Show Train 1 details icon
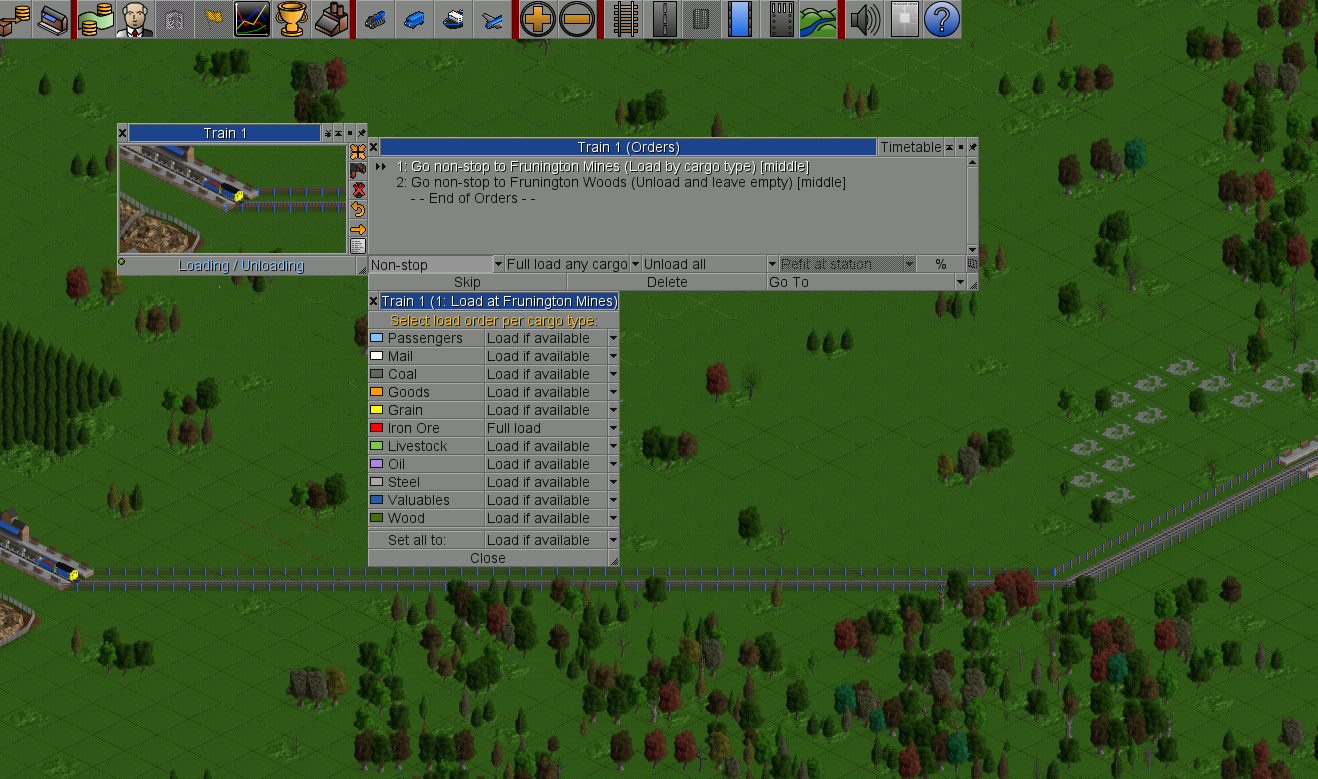The height and width of the screenshot is (779, 1318). coord(358,246)
